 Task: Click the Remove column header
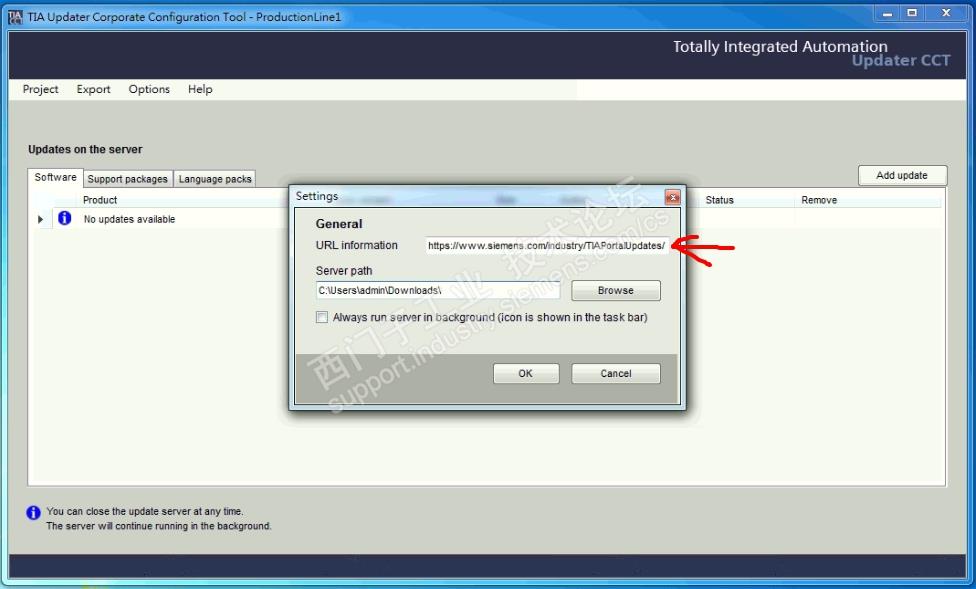point(819,200)
